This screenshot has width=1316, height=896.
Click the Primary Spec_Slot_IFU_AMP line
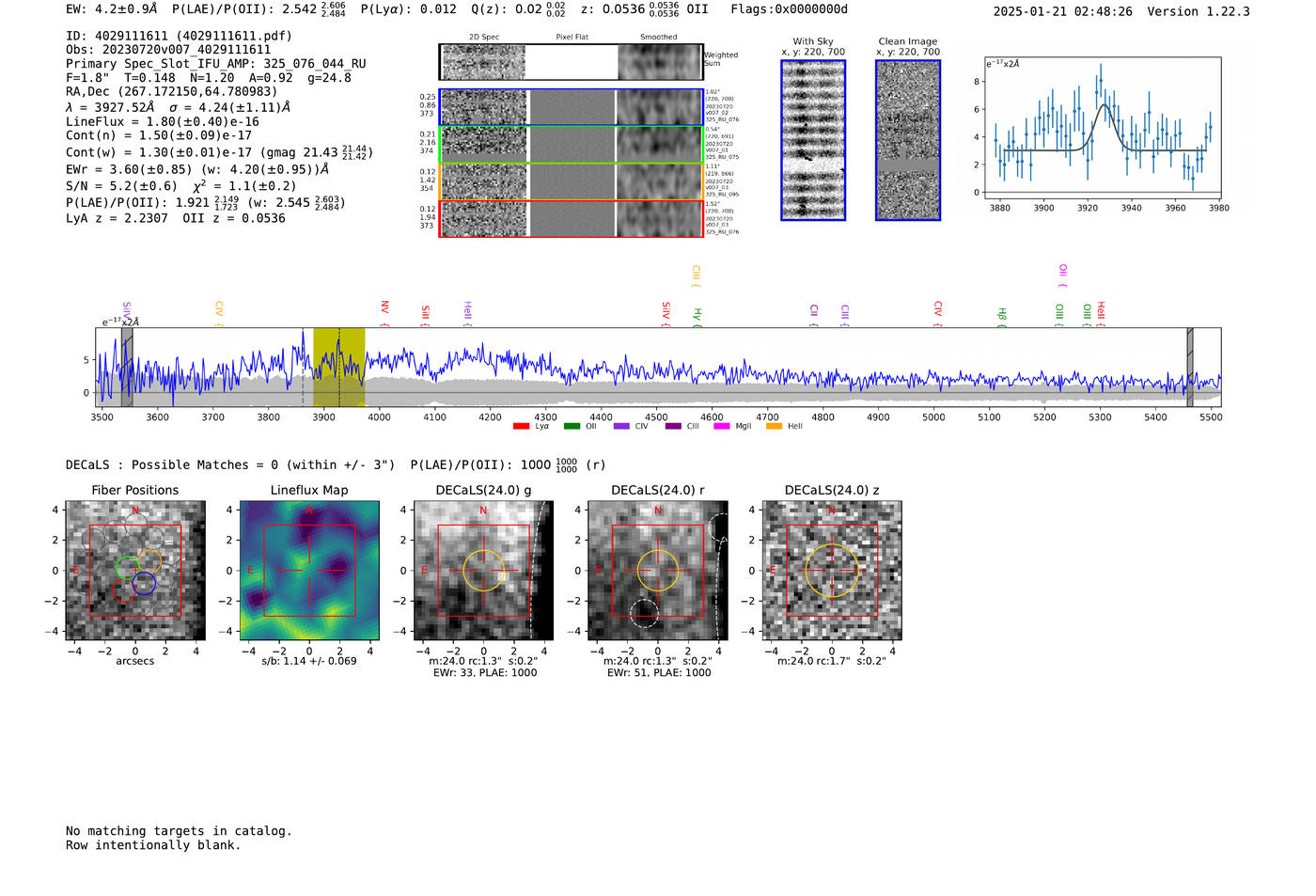click(x=216, y=64)
